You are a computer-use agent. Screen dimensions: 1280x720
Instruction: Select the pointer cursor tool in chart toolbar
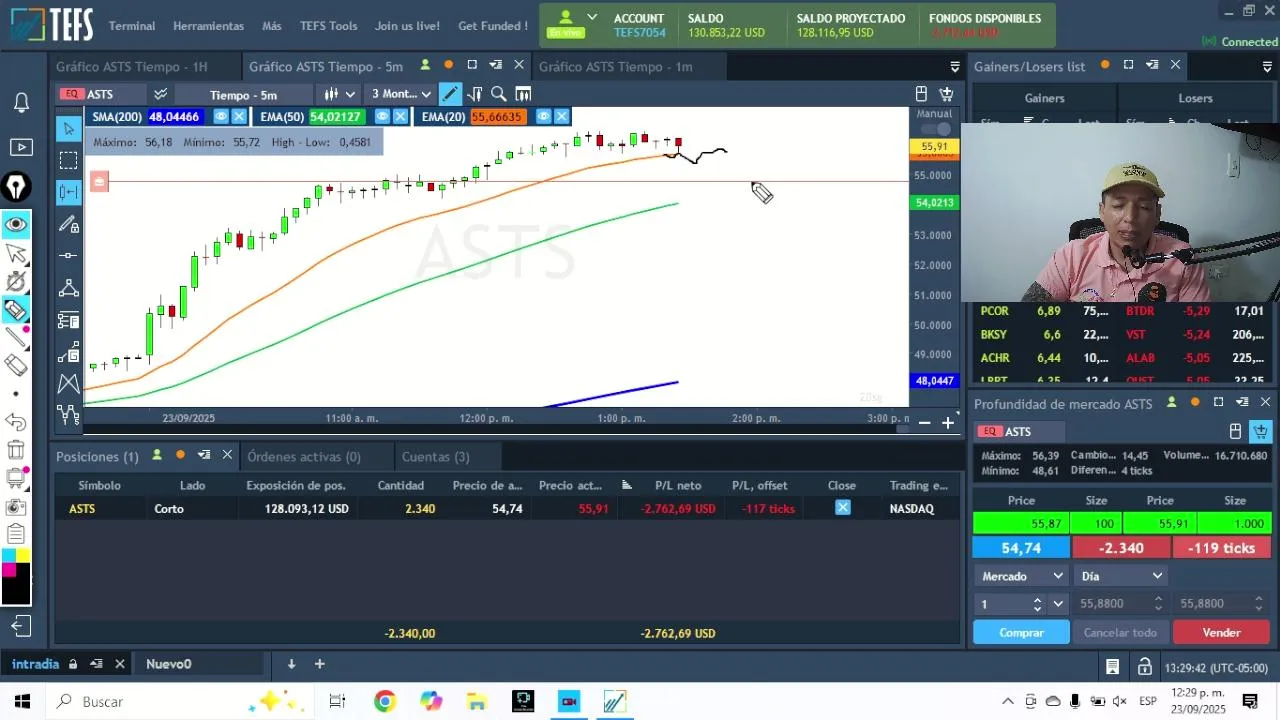(68, 128)
